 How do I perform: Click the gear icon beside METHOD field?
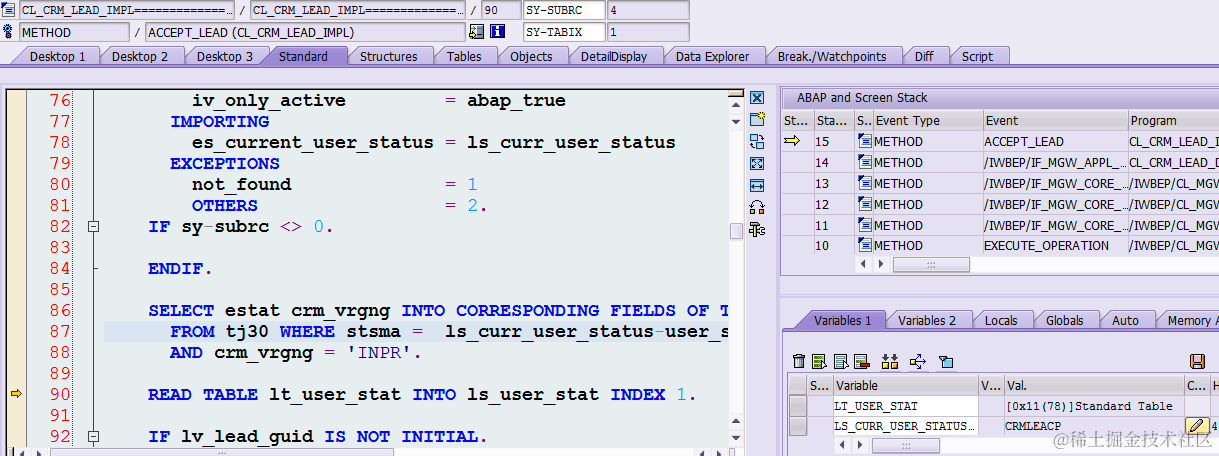tap(9, 31)
